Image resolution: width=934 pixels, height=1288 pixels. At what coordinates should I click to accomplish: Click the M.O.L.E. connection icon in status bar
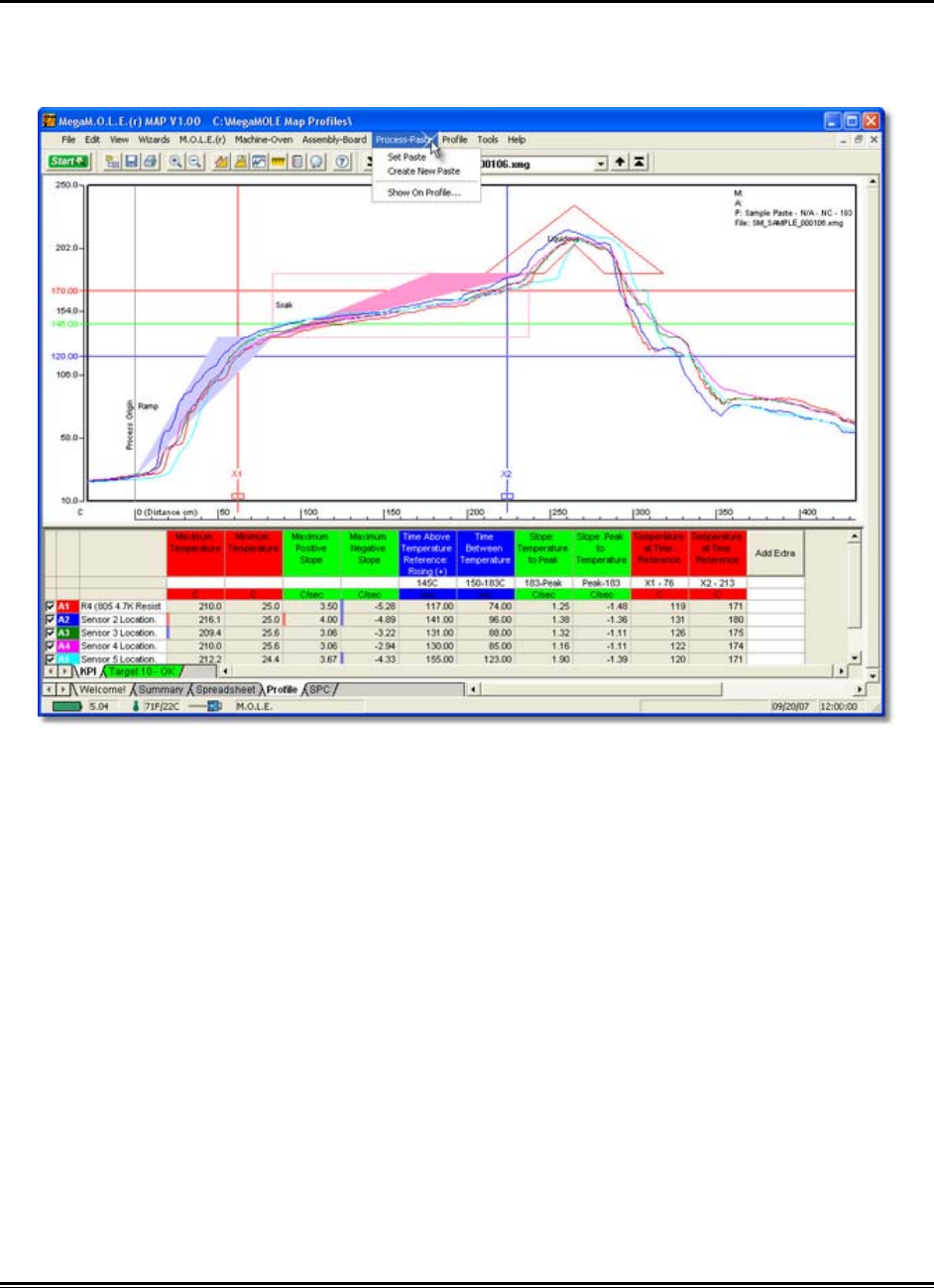pyautogui.click(x=207, y=707)
